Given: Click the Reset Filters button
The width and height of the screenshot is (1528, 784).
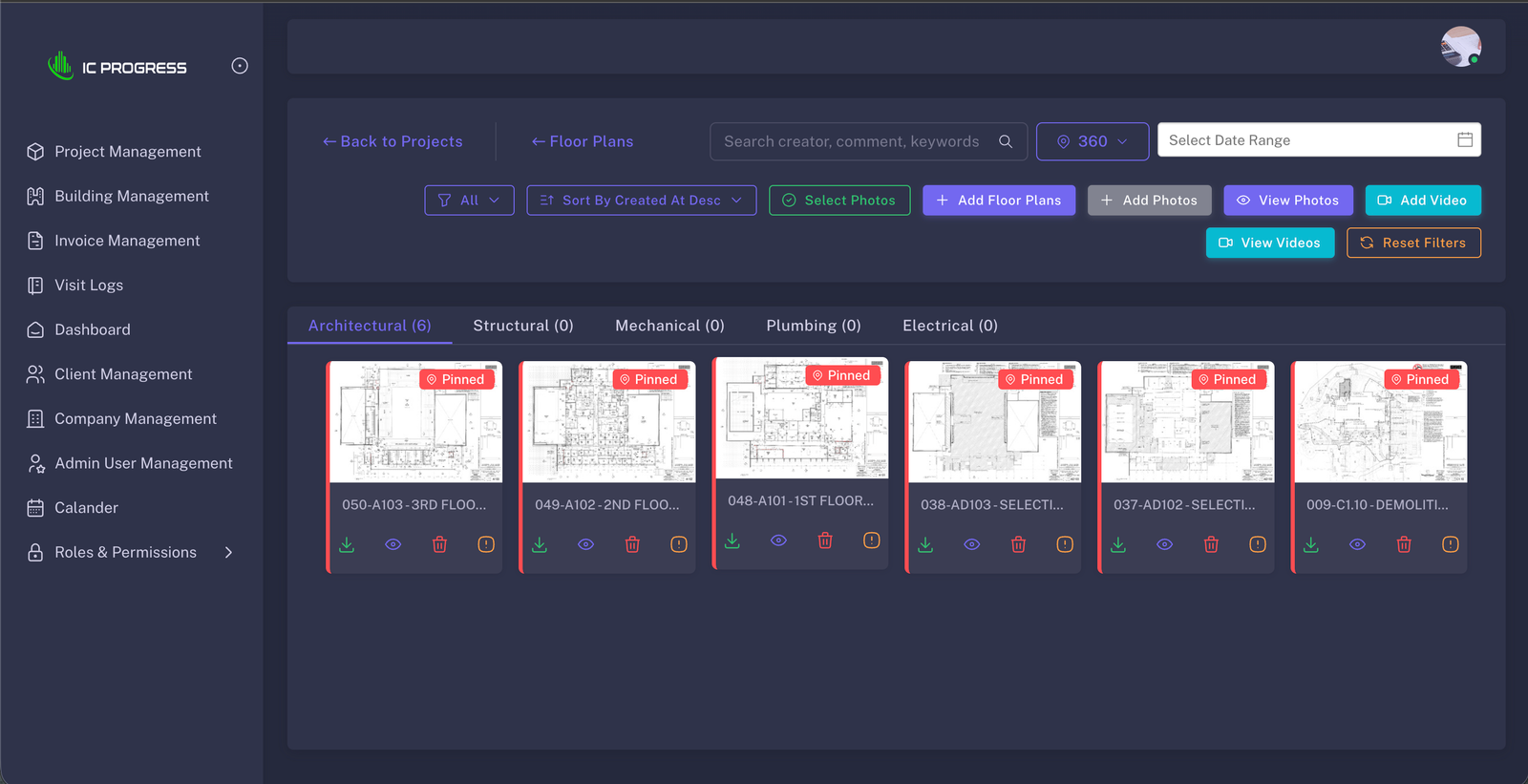Looking at the screenshot, I should click(x=1413, y=243).
